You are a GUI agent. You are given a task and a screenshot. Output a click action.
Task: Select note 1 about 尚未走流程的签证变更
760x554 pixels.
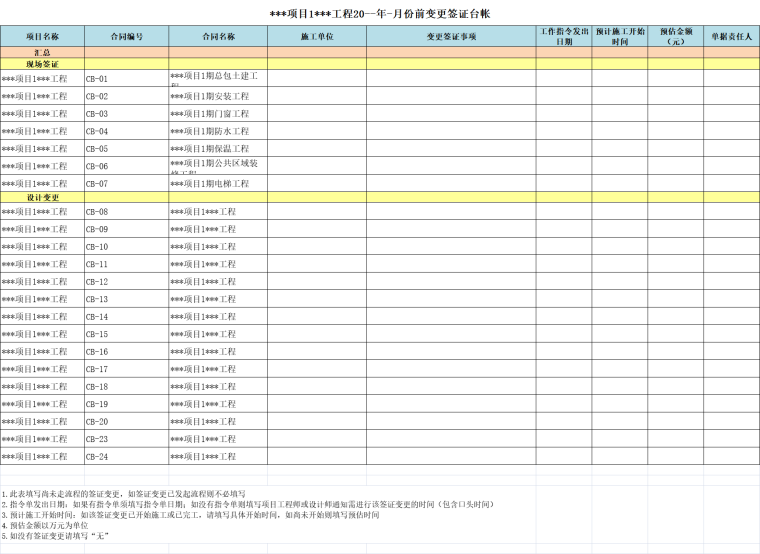point(124,494)
